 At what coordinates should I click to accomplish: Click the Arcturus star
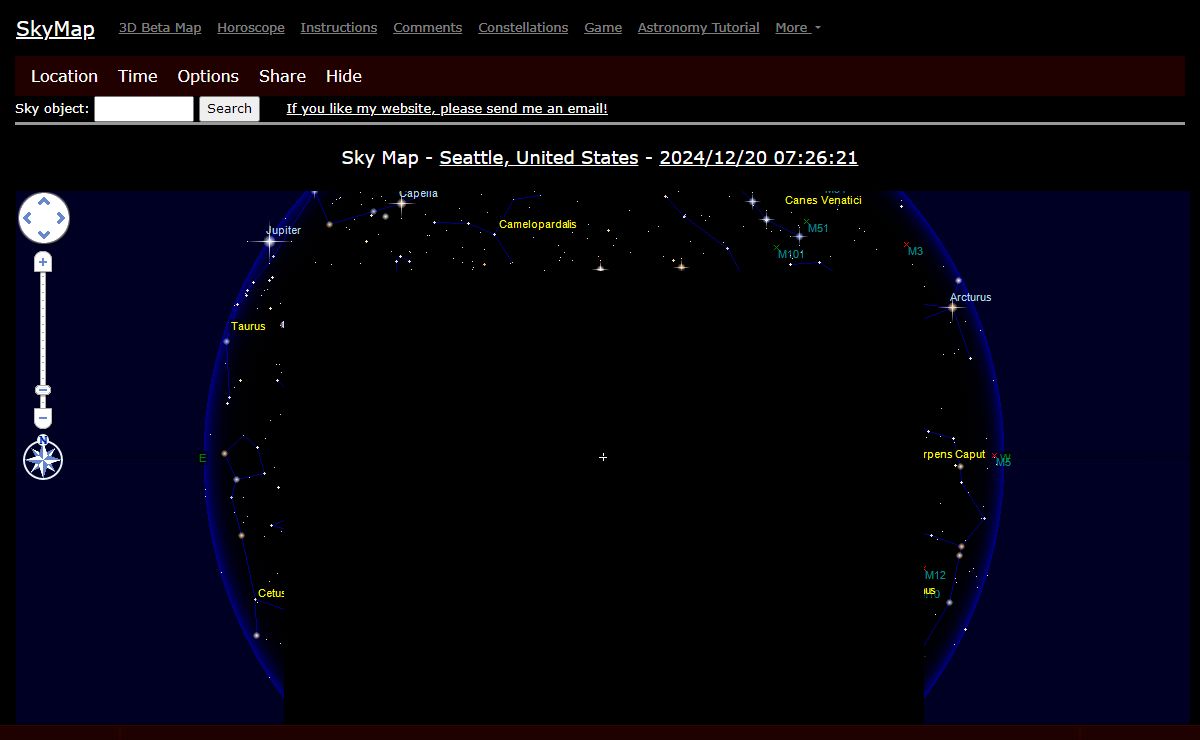952,309
